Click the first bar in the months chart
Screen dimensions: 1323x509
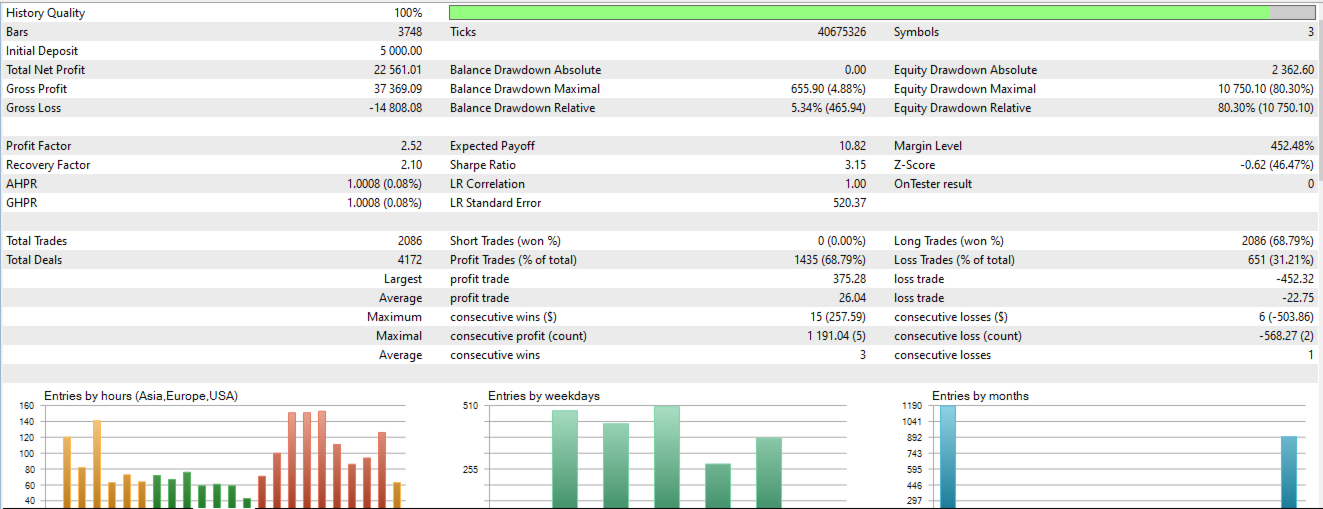point(948,455)
